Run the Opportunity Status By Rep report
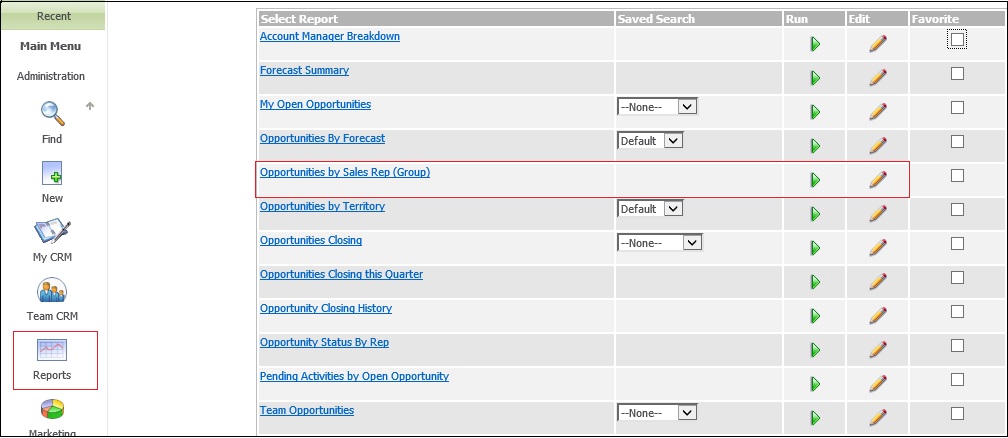Screen dimensions: 1008x438 pos(815,350)
